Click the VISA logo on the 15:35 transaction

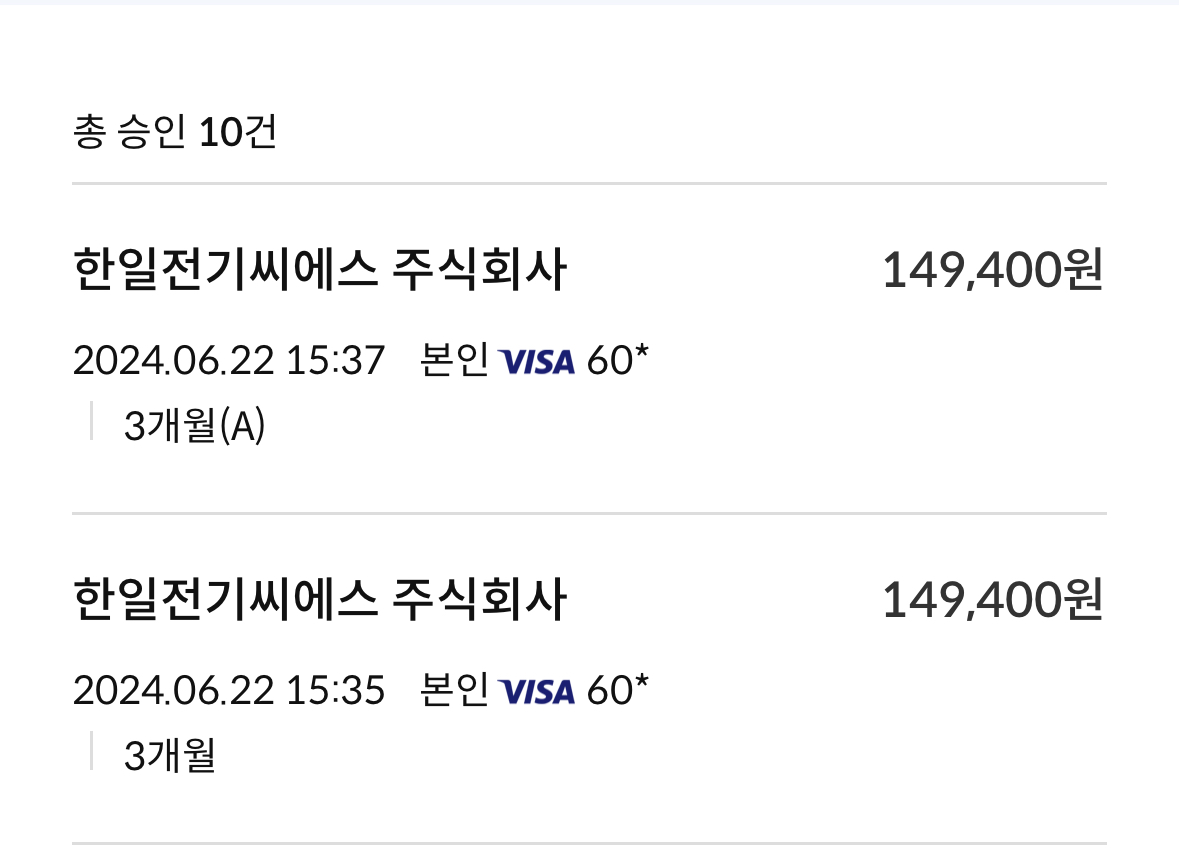[537, 692]
